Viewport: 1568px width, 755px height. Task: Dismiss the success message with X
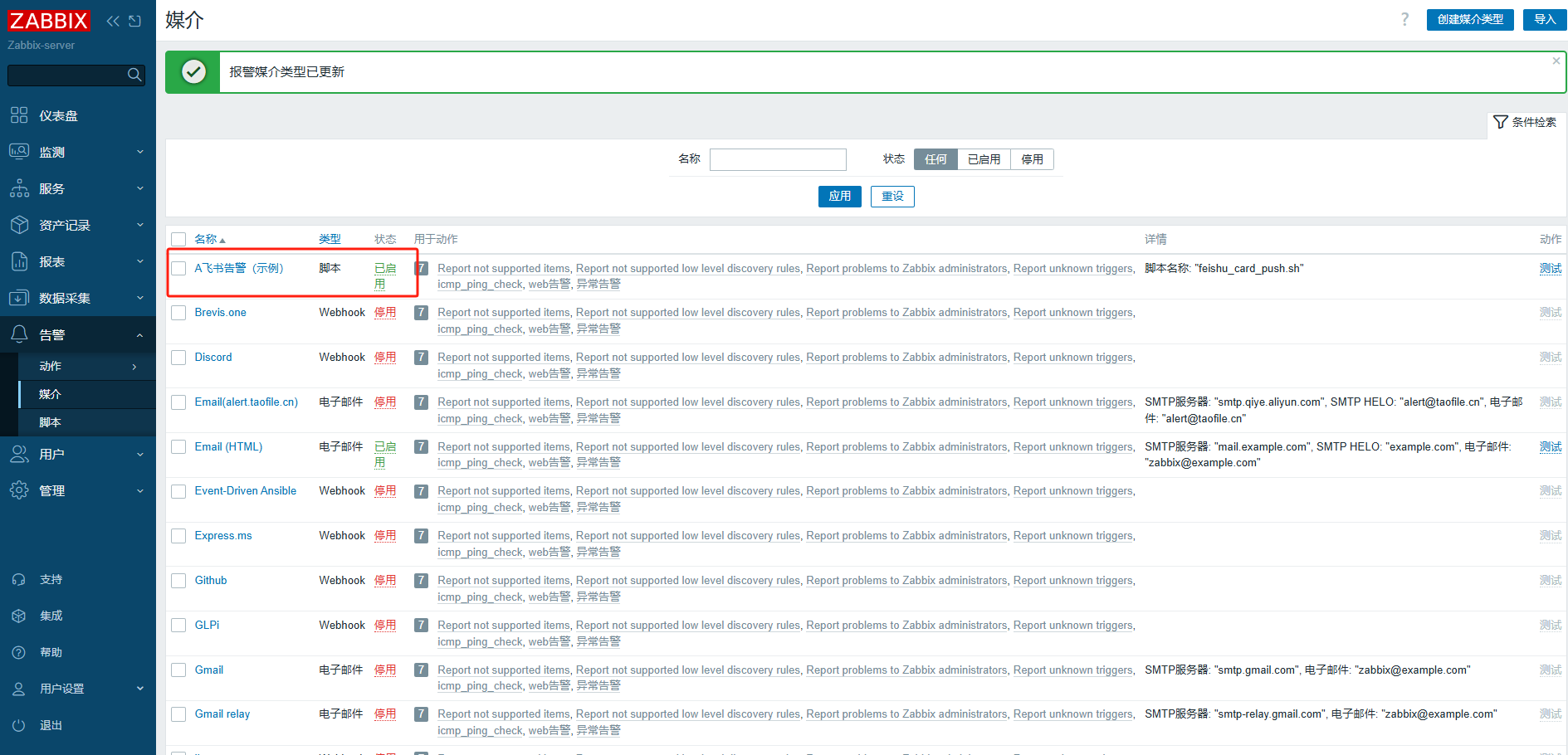point(1556,61)
